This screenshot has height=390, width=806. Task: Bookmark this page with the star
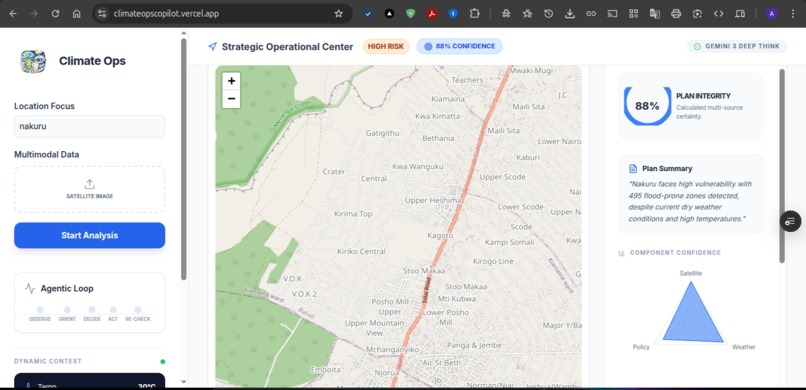coord(338,14)
